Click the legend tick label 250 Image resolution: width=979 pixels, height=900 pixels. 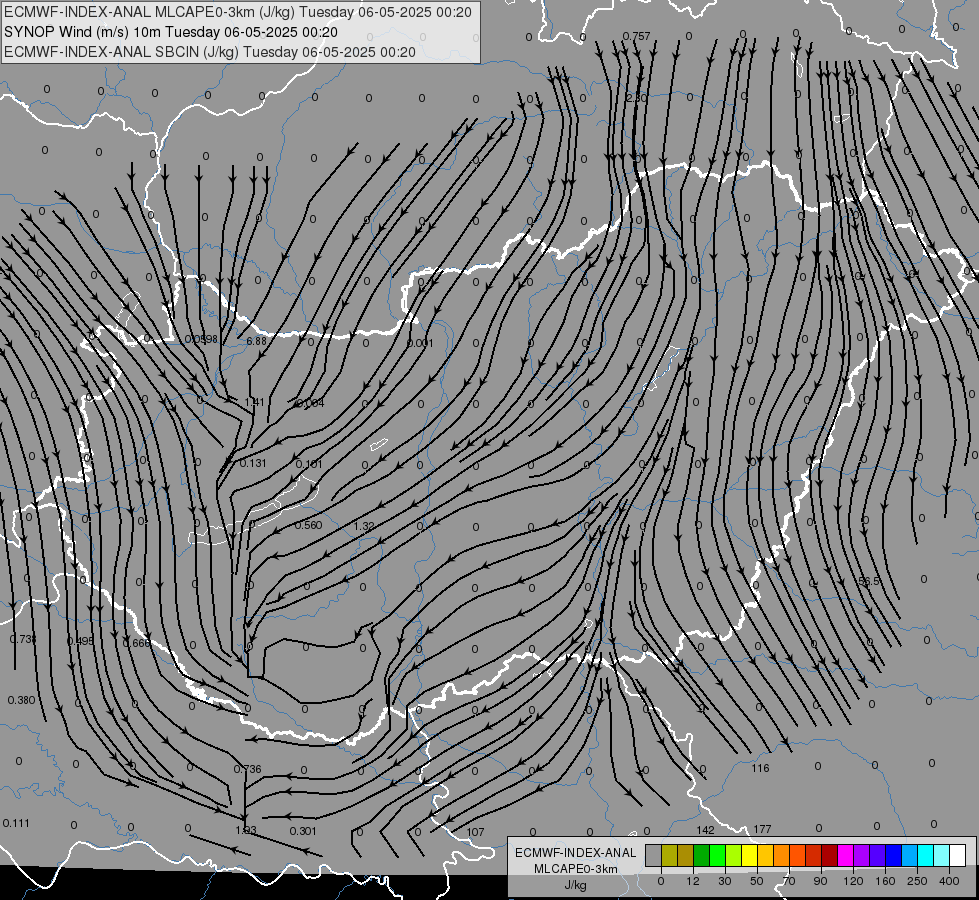point(917,881)
